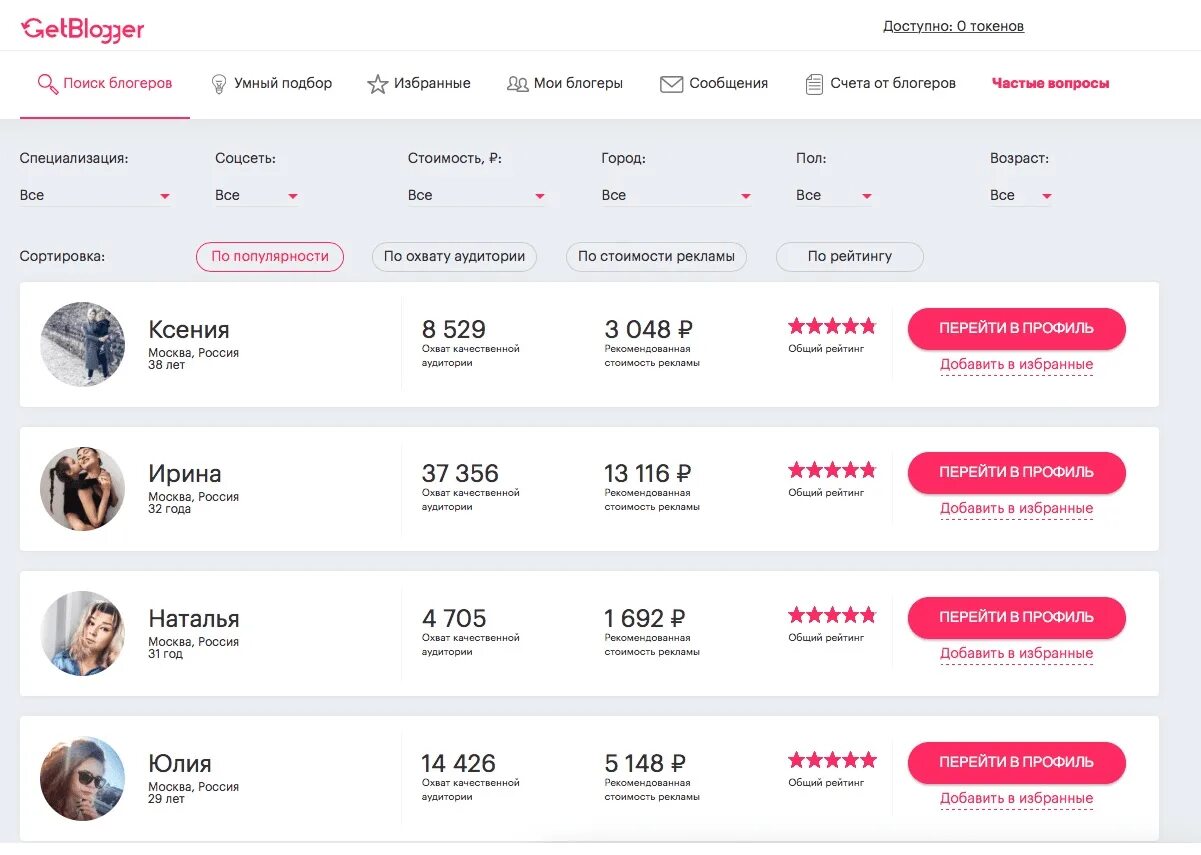Open the Частые вопросы tab
This screenshot has width=1201, height=855.
point(1050,84)
